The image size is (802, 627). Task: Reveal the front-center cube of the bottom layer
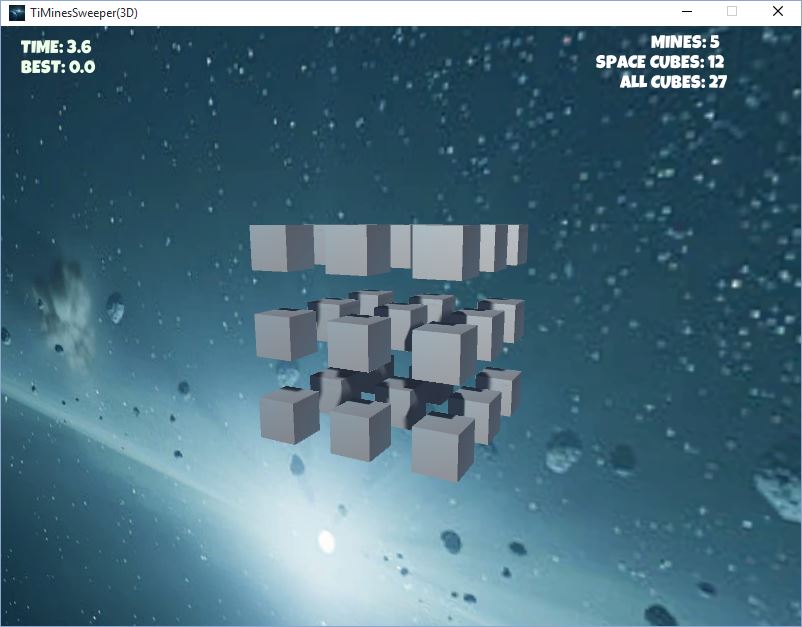(x=360, y=431)
